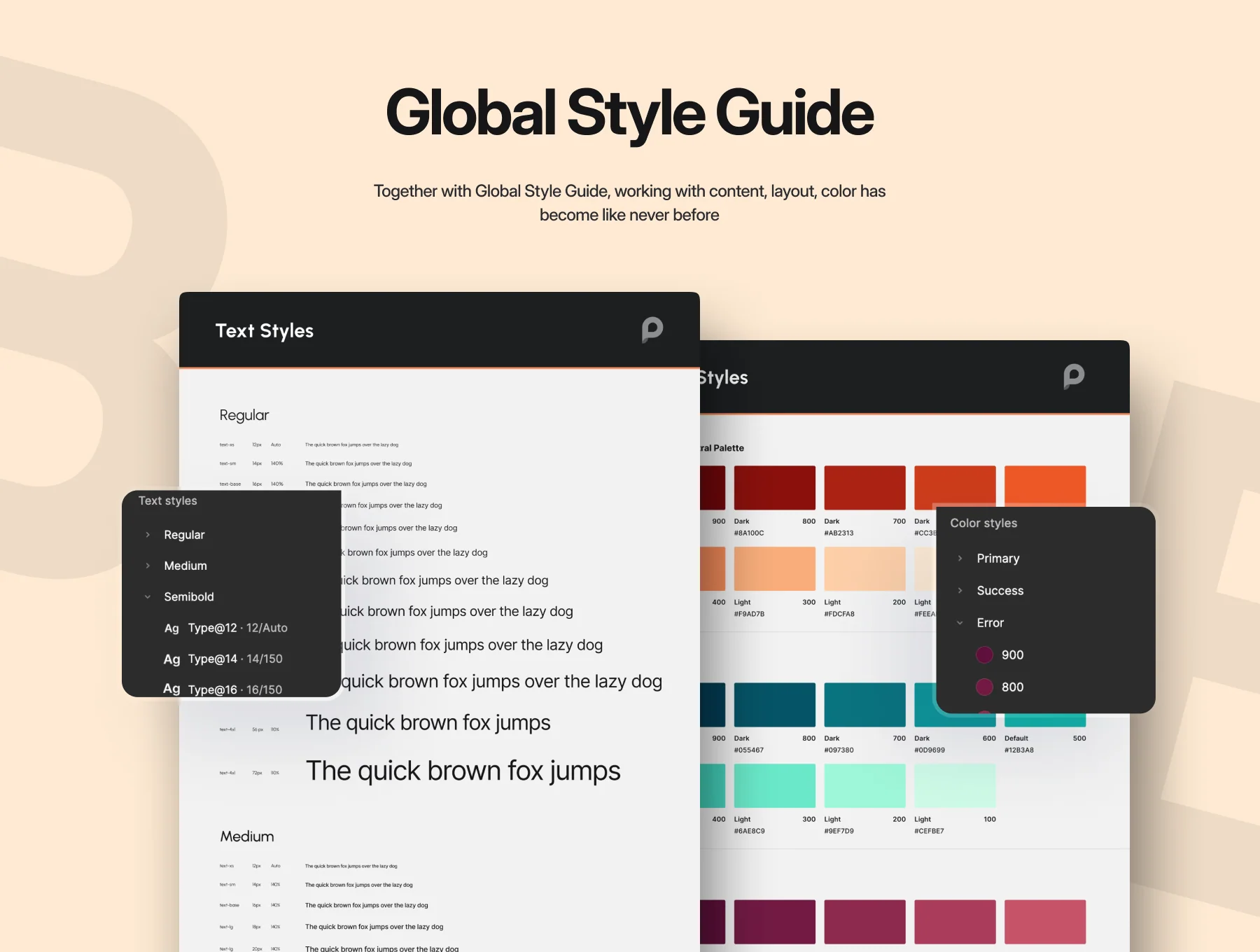
Task: Click the hex code "#6AE8C9"
Action: (750, 831)
